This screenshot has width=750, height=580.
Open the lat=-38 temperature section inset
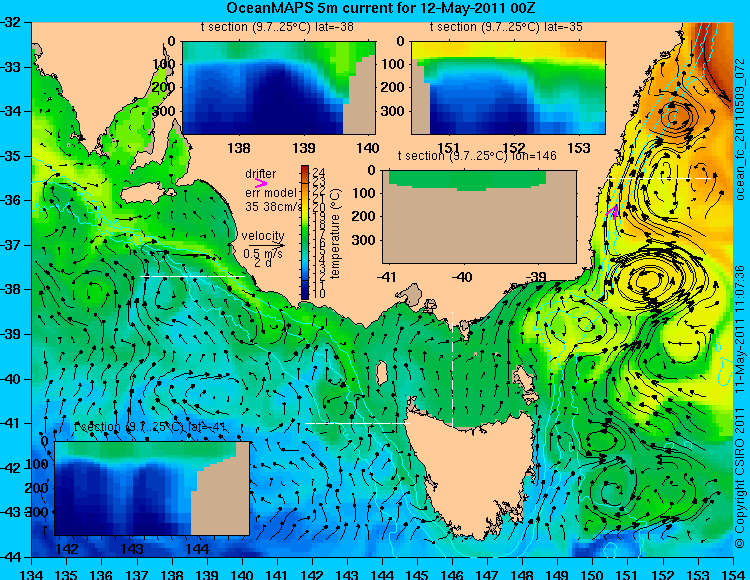[279, 88]
